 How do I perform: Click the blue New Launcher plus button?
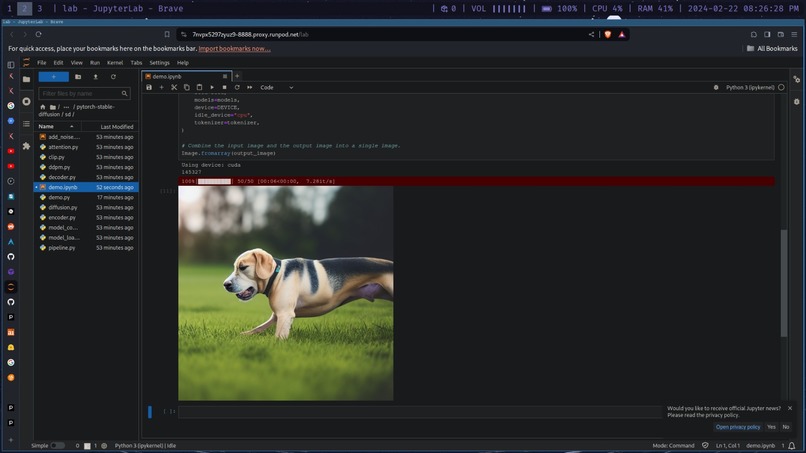(53, 77)
